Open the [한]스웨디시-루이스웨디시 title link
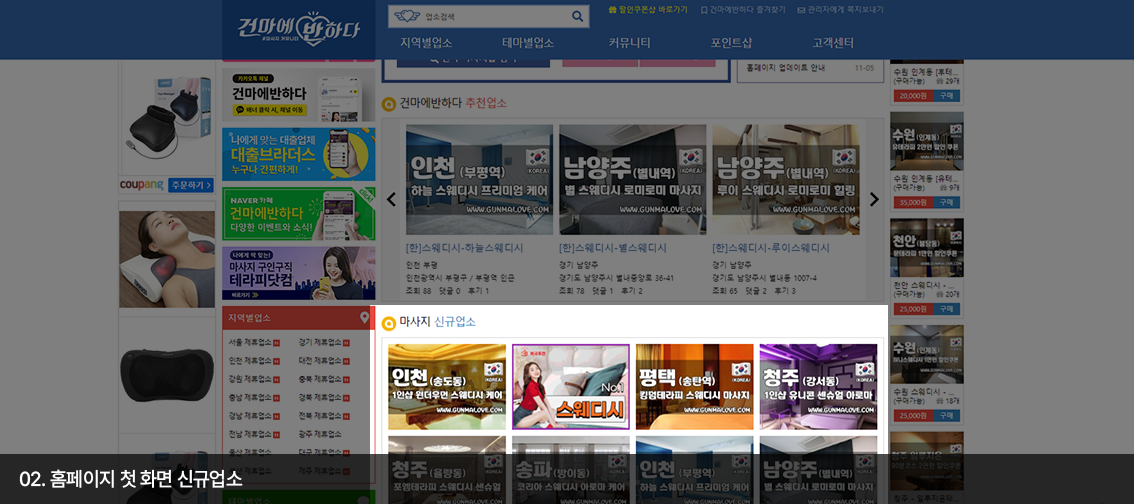 [x=771, y=248]
